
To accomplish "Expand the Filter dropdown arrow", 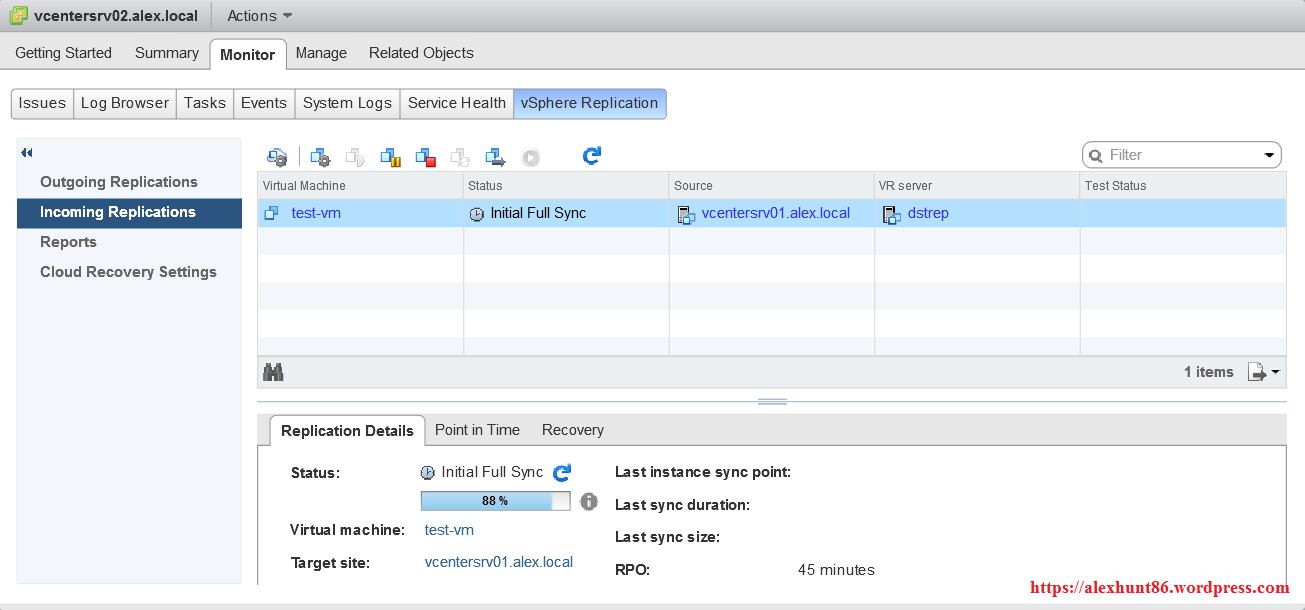I will point(1269,155).
